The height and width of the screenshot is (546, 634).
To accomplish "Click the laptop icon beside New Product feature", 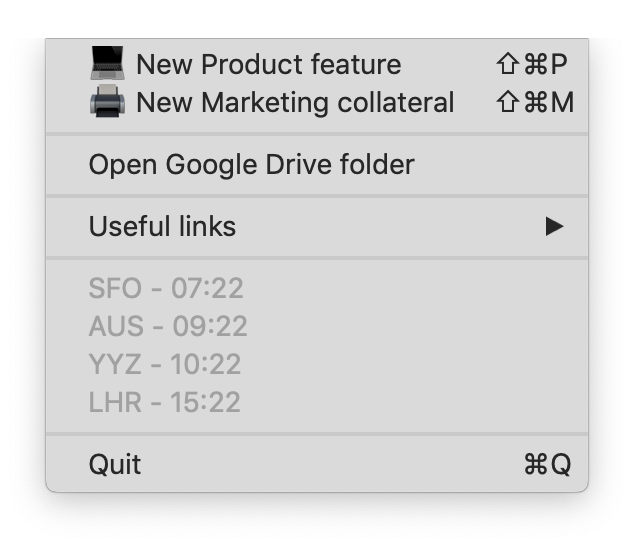I will 107,64.
